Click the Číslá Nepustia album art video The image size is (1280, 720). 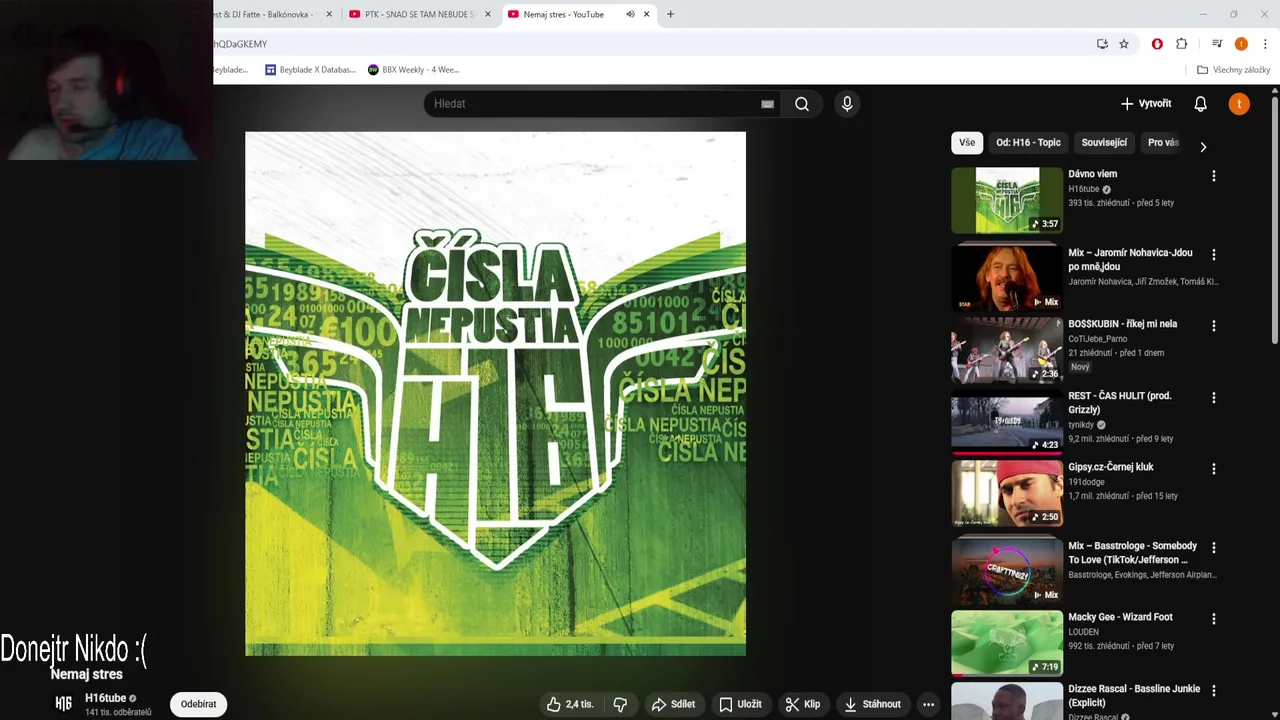495,394
